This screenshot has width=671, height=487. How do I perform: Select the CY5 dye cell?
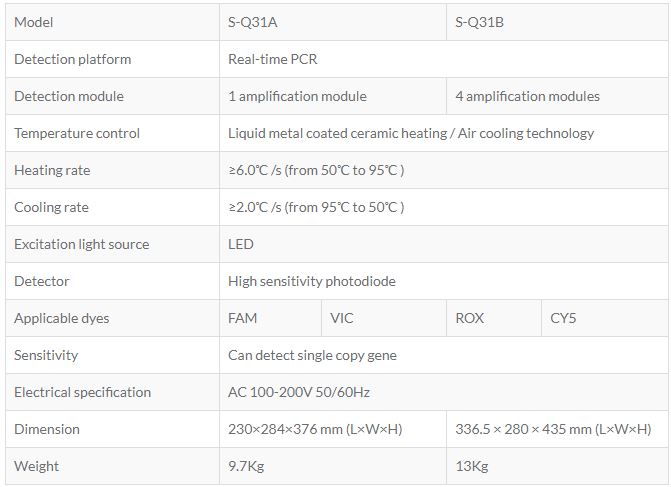pos(563,318)
